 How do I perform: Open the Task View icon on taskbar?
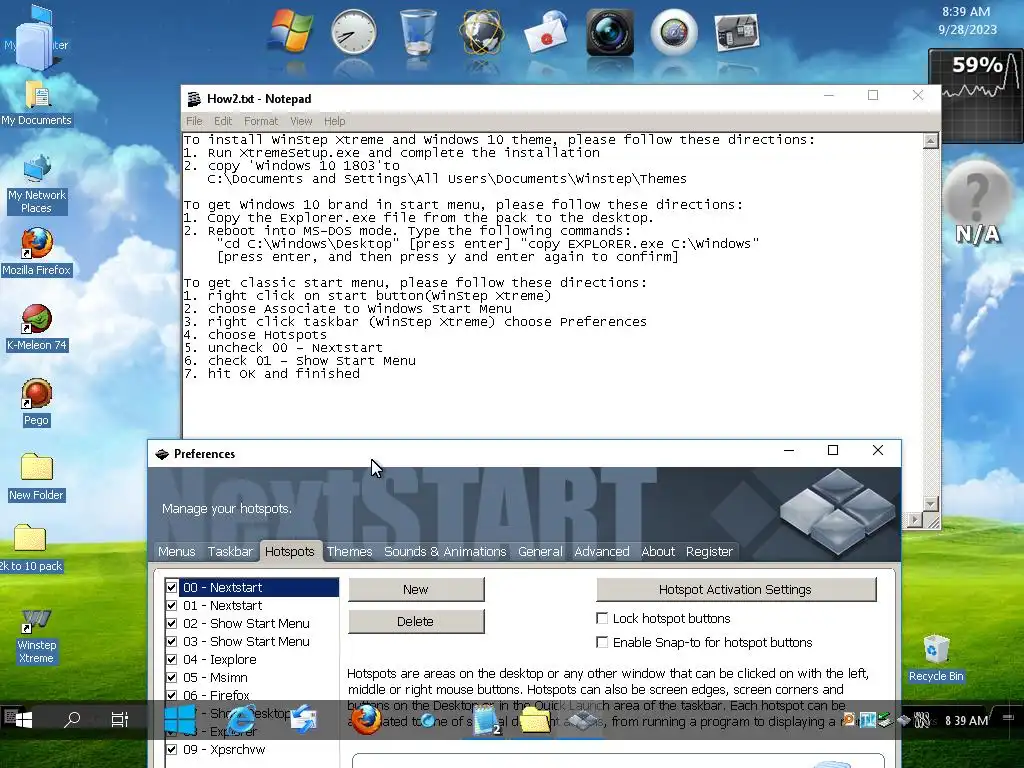120,720
